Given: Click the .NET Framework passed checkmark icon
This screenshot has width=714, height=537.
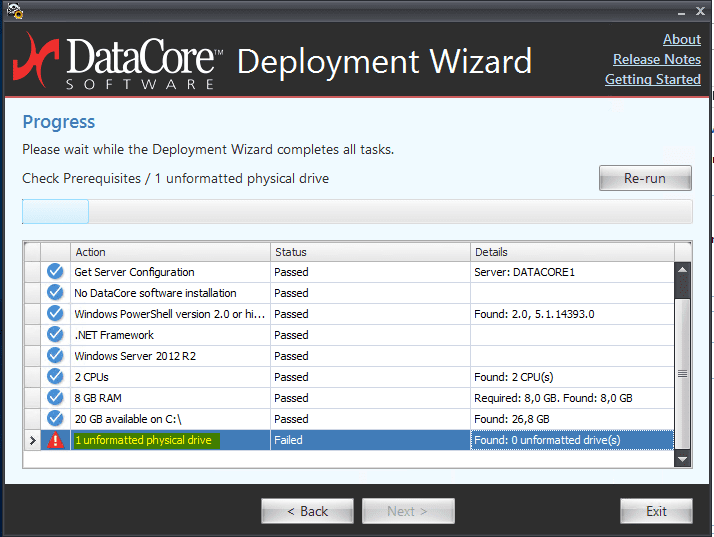Looking at the screenshot, I should click(55, 334).
